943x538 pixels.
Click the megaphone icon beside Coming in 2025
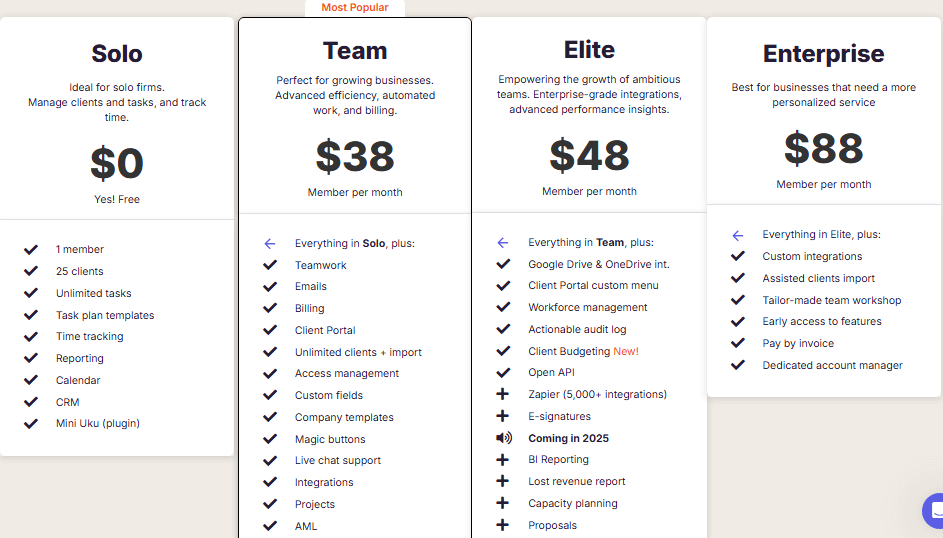[503, 438]
